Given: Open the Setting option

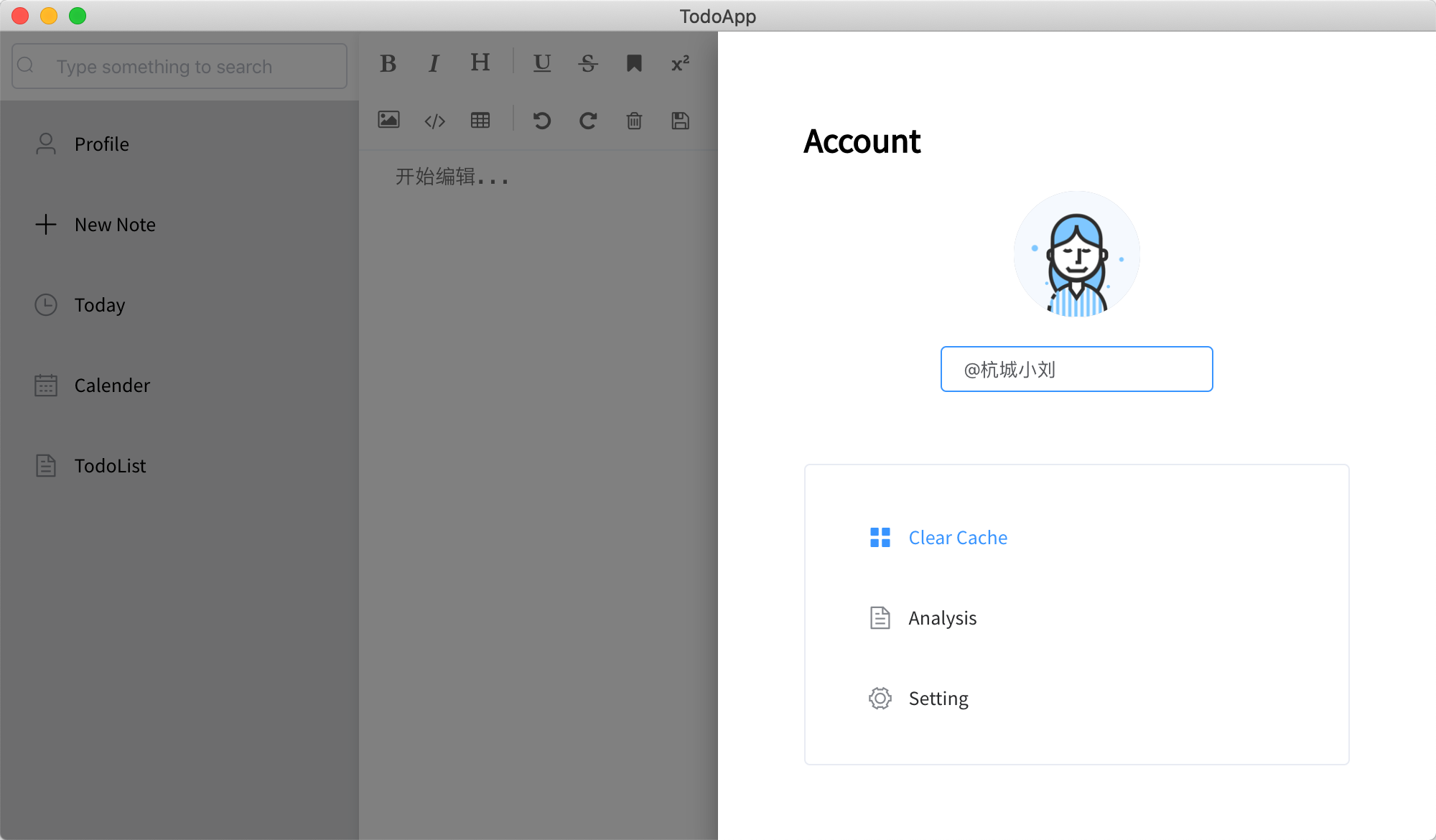Looking at the screenshot, I should (x=938, y=699).
